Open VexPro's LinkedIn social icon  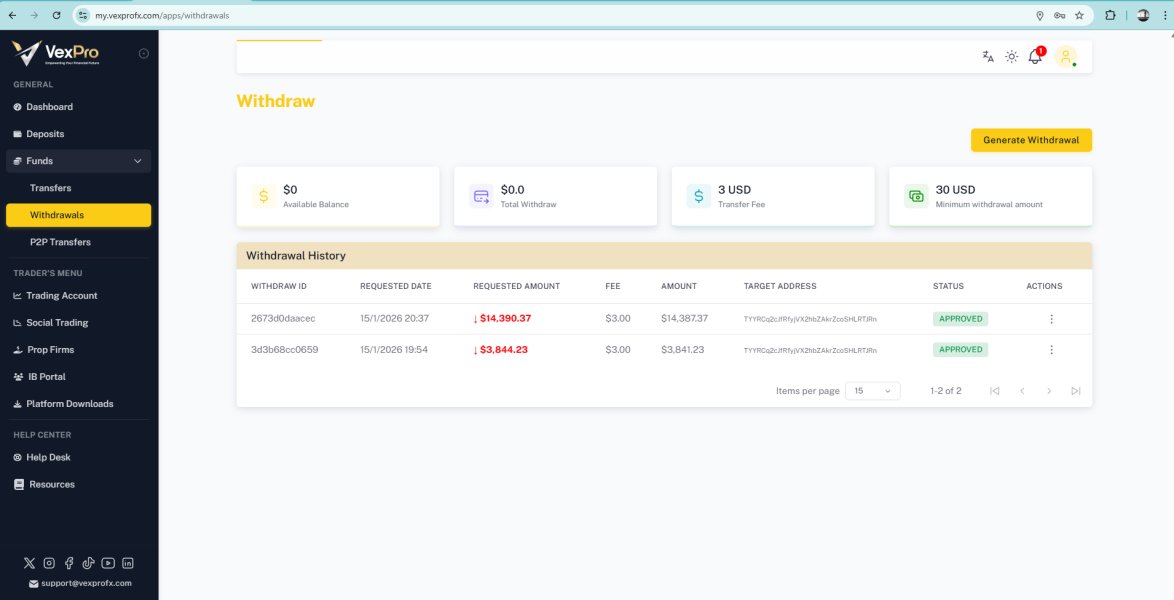click(127, 563)
